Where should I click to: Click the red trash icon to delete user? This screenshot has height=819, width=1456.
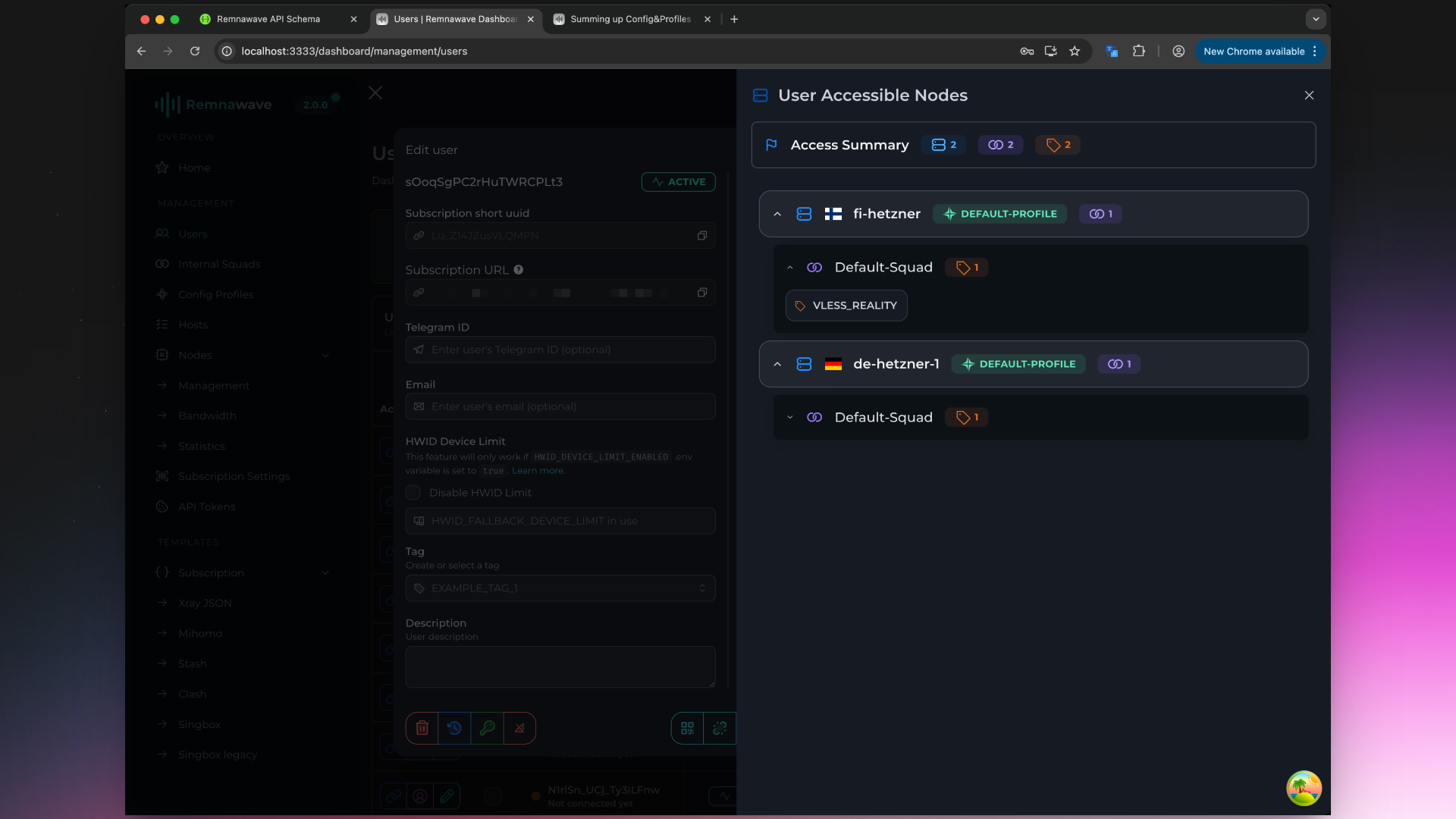[x=422, y=728]
